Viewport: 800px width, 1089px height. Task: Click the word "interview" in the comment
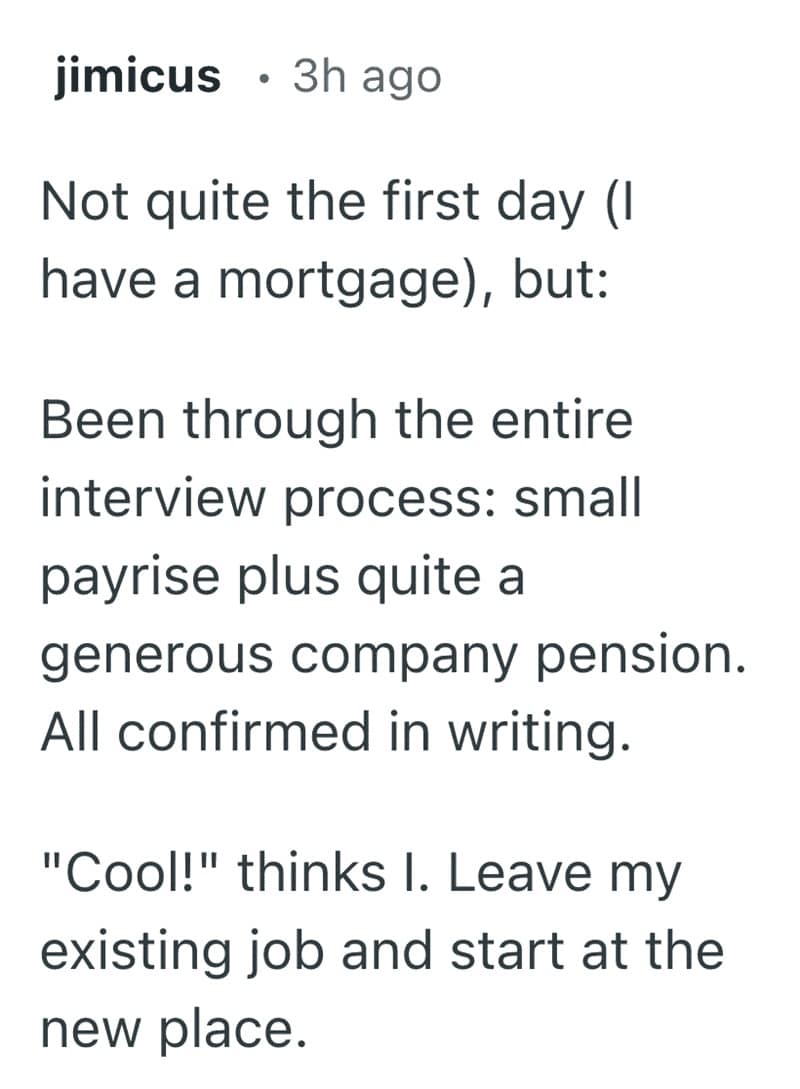[158, 498]
